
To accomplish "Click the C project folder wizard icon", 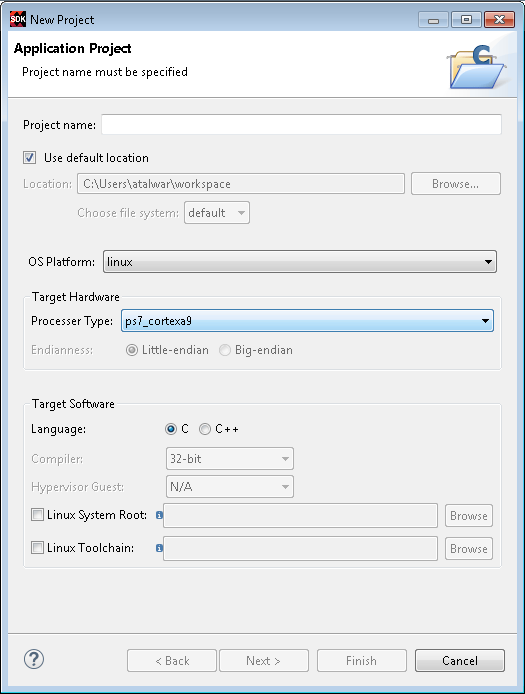I will click(477, 66).
